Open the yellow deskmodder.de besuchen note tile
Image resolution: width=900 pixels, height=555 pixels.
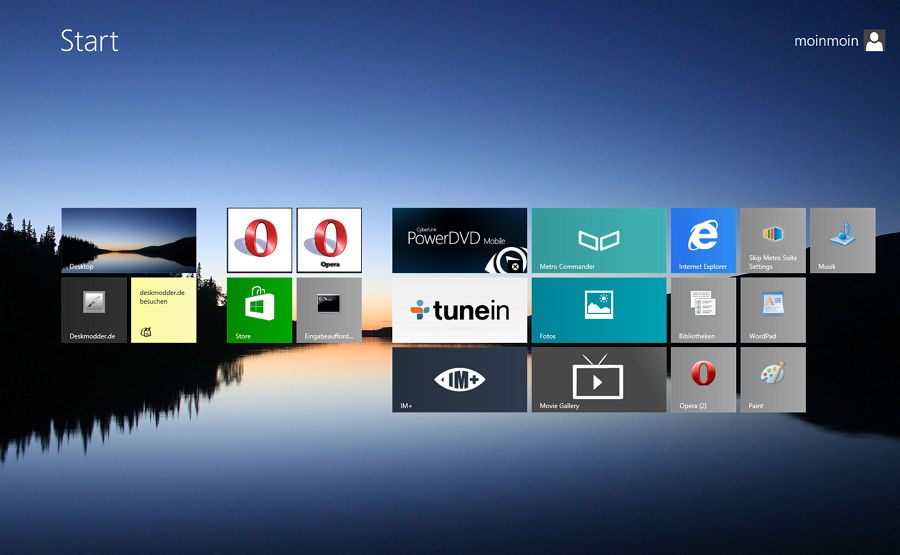coord(164,310)
